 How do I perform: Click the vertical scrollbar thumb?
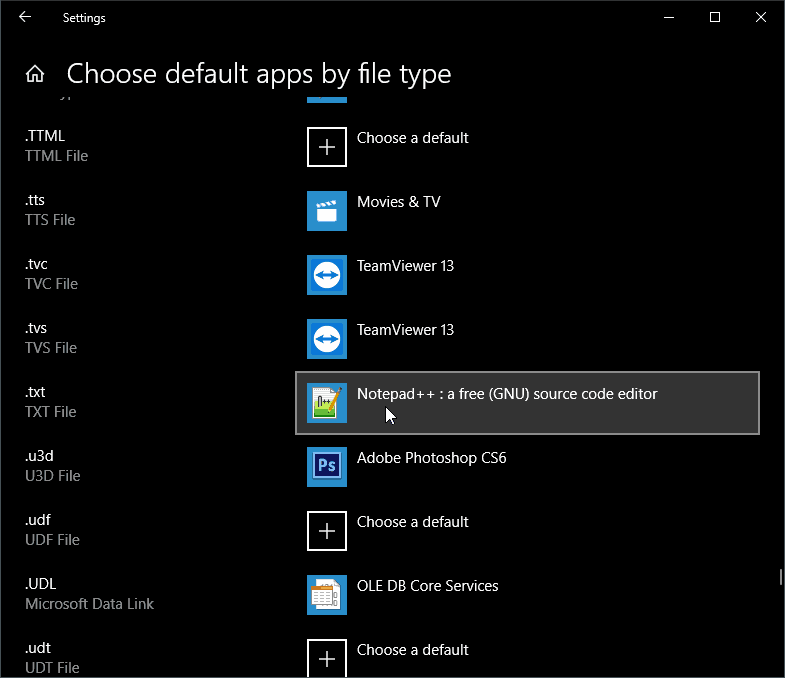pyautogui.click(x=780, y=577)
